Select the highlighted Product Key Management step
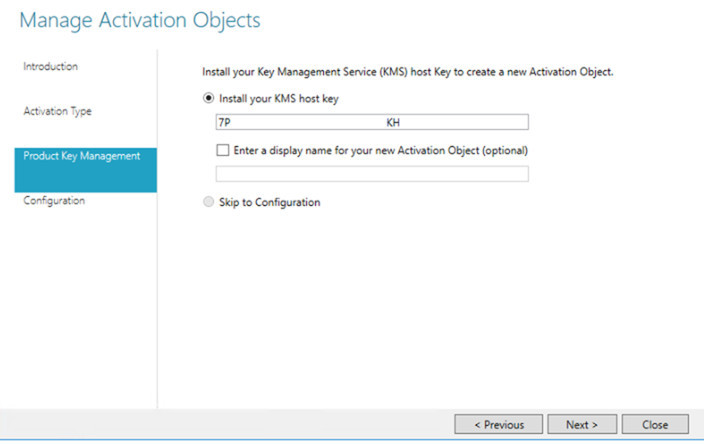 click(x=86, y=170)
